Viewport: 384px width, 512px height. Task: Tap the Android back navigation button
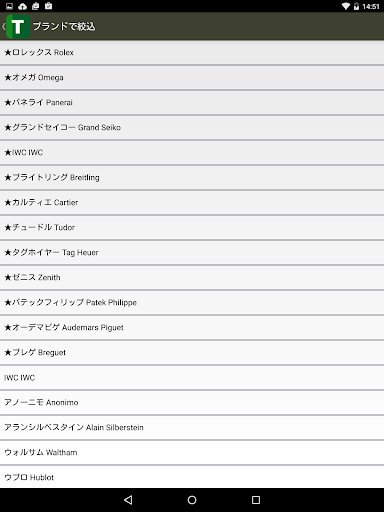(128, 500)
